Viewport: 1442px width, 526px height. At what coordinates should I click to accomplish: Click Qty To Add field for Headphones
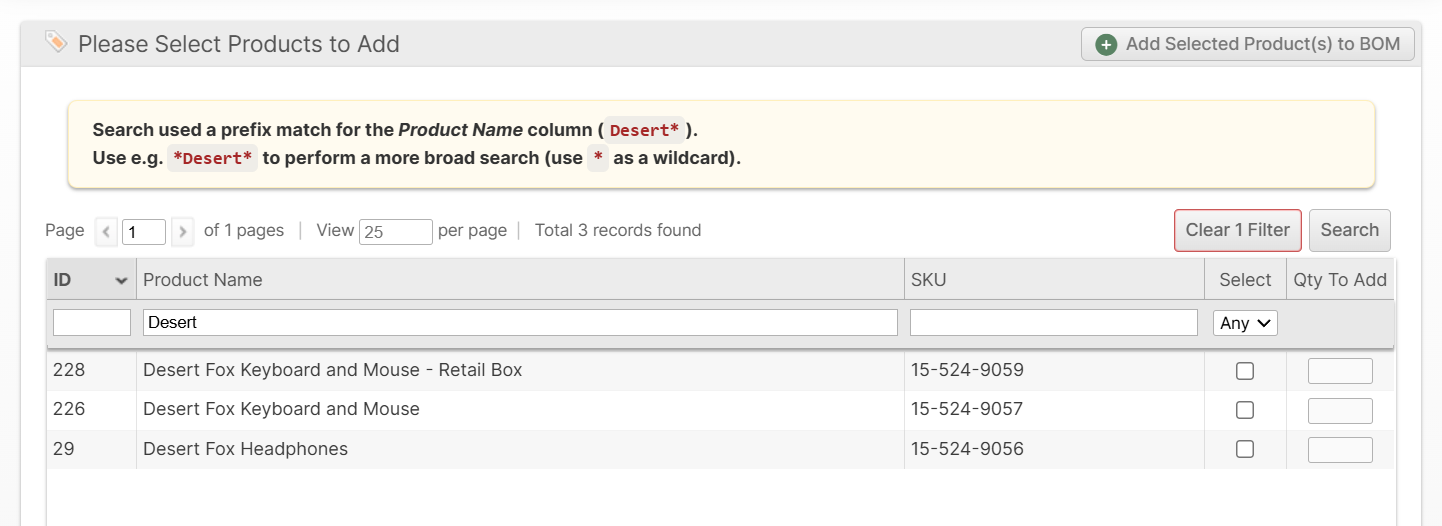(x=1340, y=450)
